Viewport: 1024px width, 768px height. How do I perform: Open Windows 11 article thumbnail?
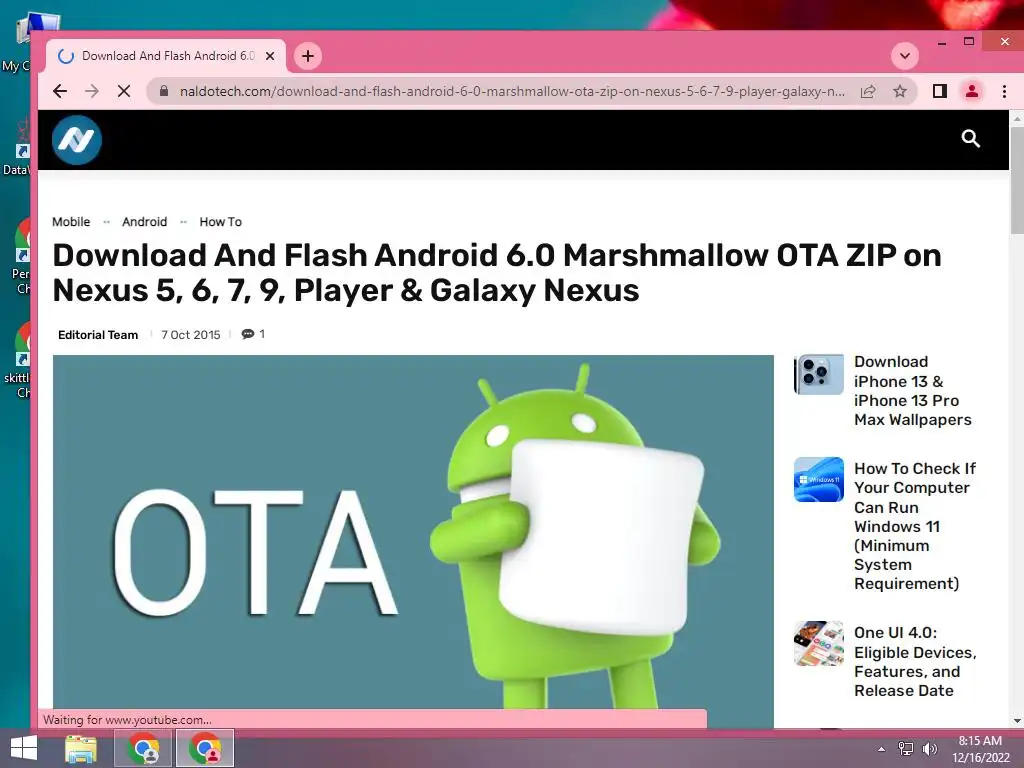pos(819,479)
